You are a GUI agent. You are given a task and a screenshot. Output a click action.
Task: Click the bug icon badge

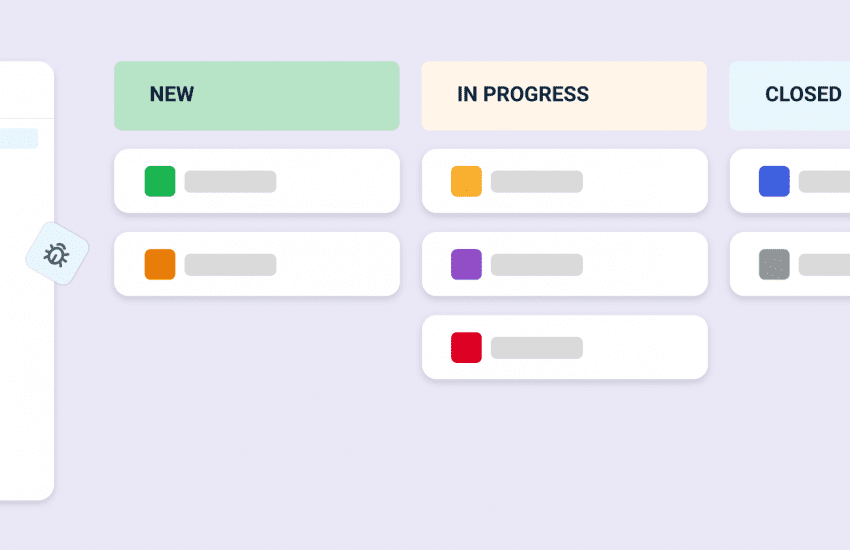coord(57,254)
